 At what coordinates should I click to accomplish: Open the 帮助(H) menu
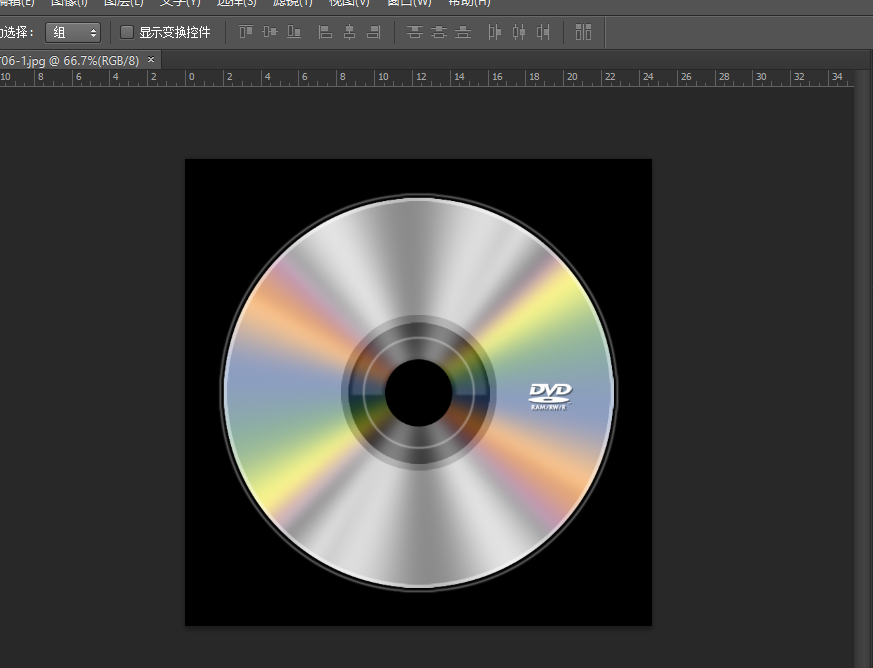469,3
